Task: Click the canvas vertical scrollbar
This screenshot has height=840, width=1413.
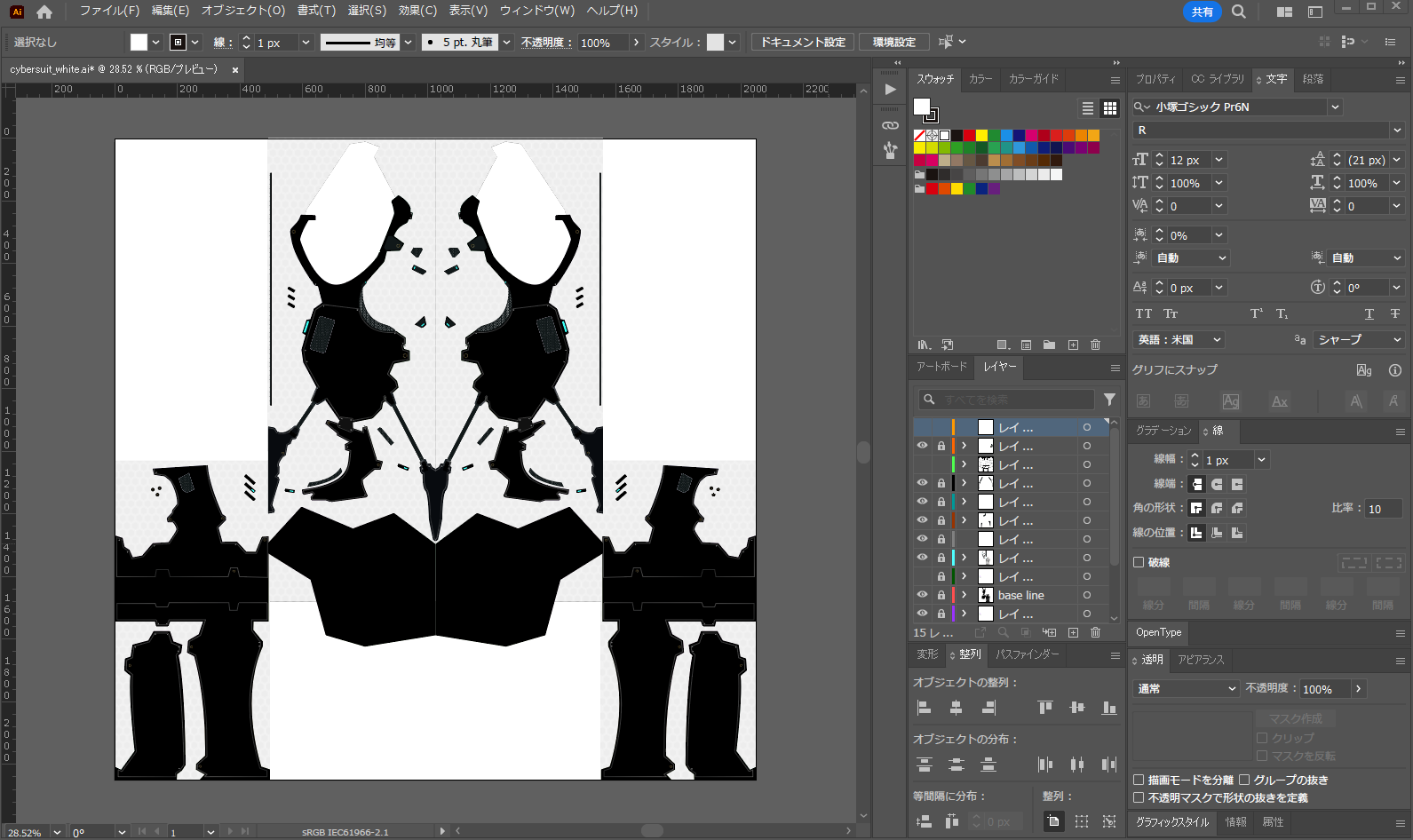Action: (863, 452)
